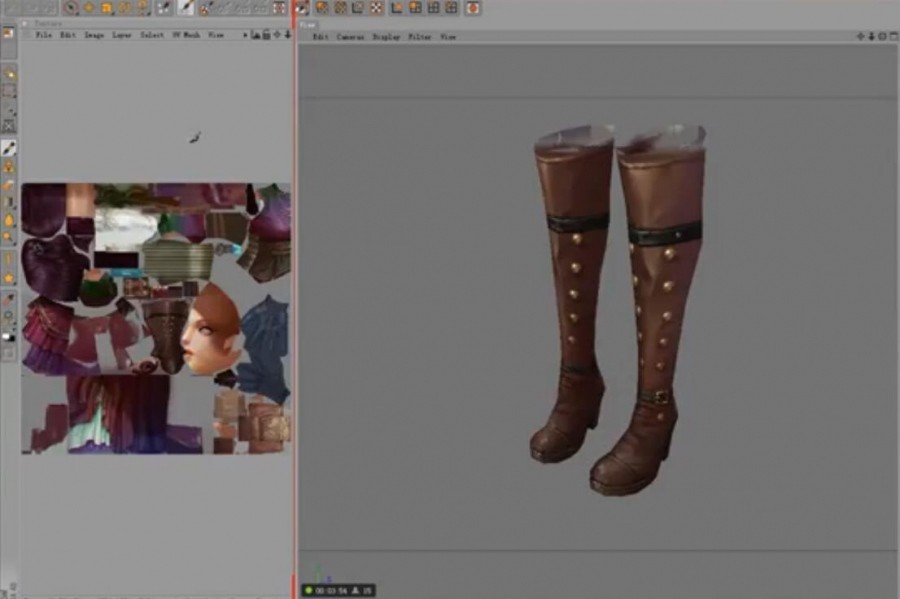The width and height of the screenshot is (900, 599).
Task: Click the highlighted brush icon in top toolbar
Action: click(185, 7)
